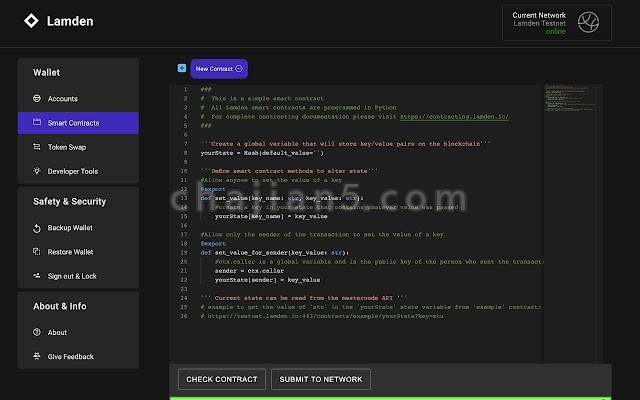Click the CHECK CONTRACT button
Viewport: 640px width, 400px height.
coord(222,379)
